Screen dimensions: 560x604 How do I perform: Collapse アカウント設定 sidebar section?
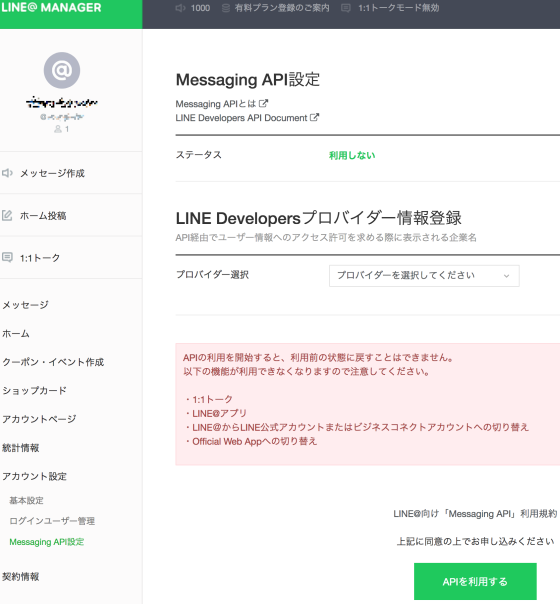point(34,476)
